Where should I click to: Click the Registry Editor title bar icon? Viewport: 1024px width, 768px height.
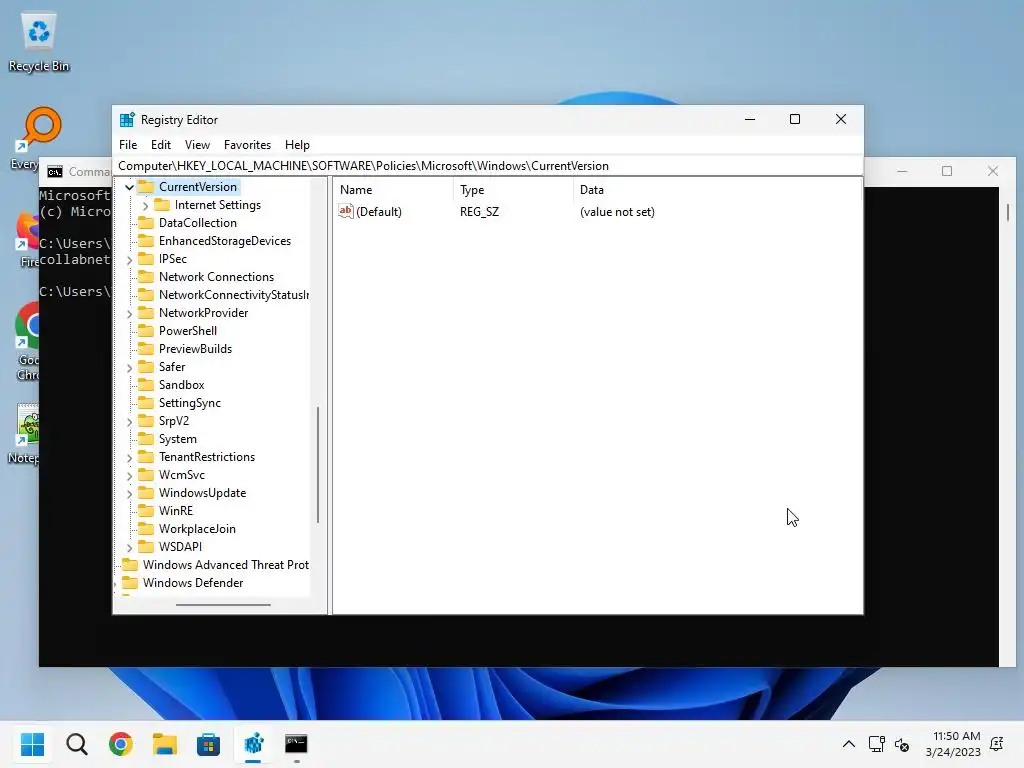click(x=127, y=120)
